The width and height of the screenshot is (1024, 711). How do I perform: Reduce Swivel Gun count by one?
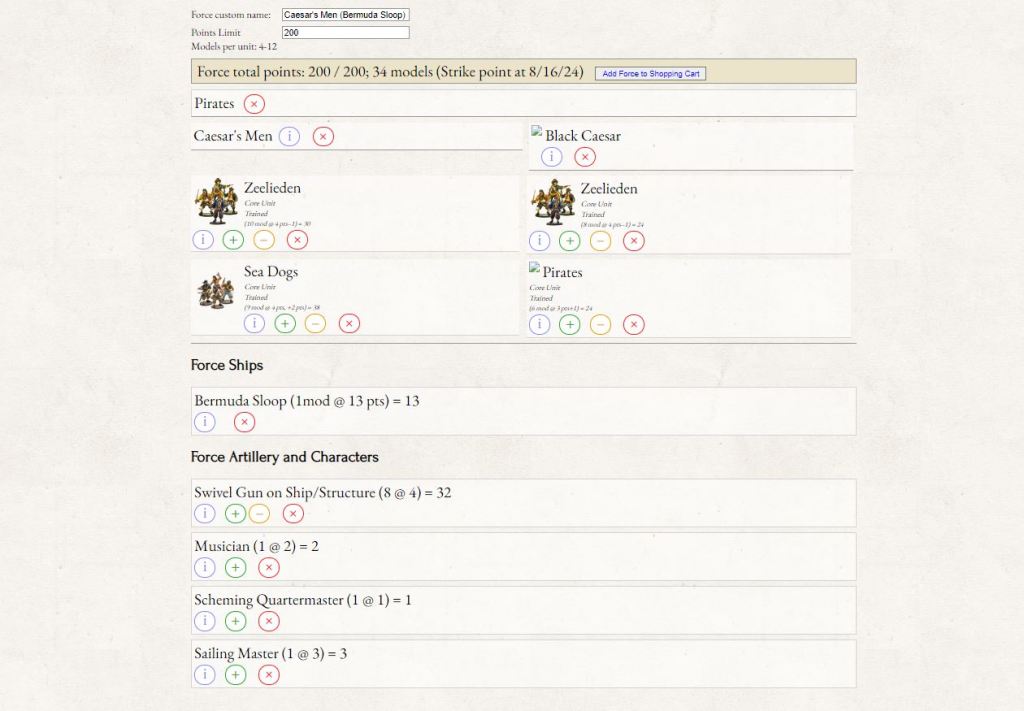coord(259,514)
